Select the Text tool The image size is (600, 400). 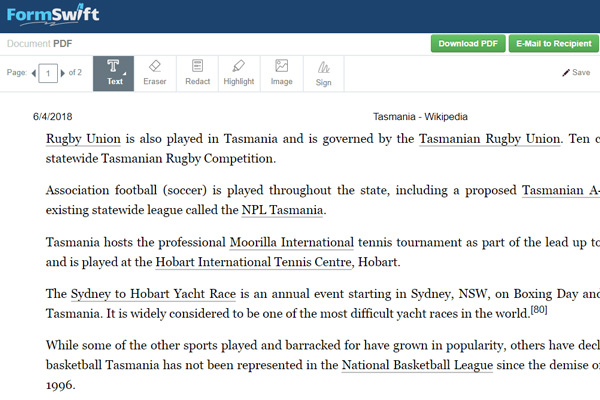(x=114, y=73)
